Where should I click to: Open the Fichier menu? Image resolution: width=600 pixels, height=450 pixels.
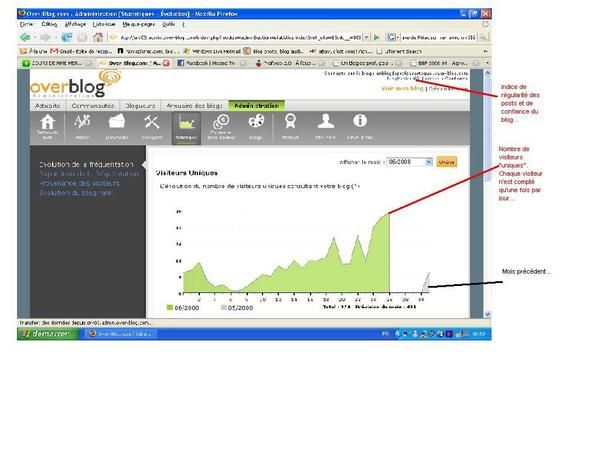click(26, 24)
